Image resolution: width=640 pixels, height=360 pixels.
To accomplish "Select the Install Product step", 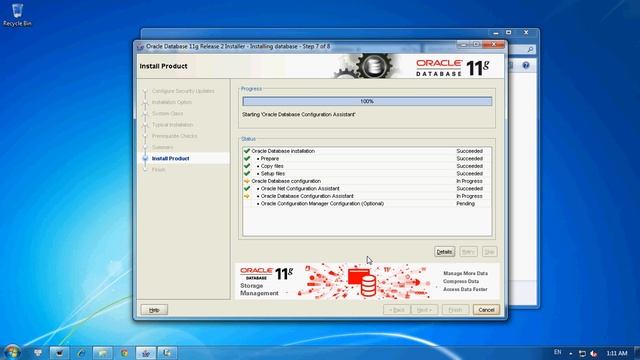I will 171,158.
